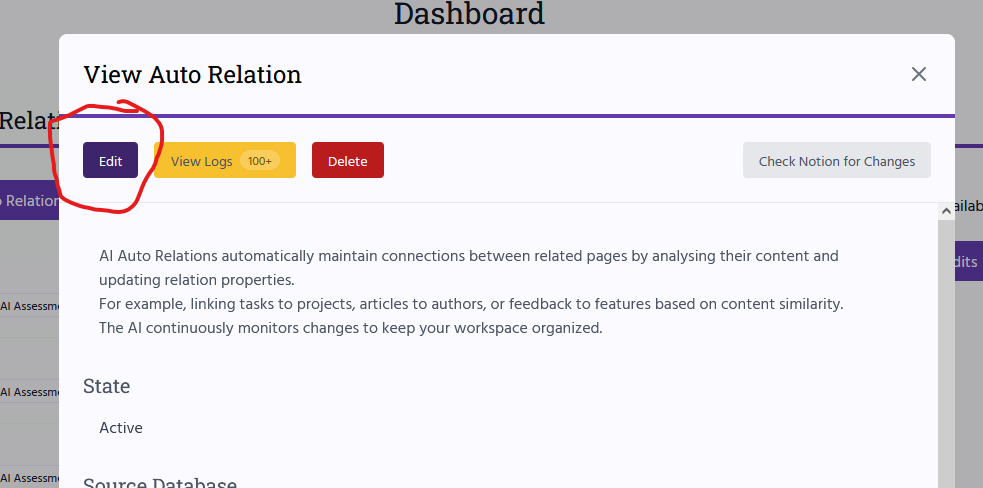Select the first AI Assessment row
The width and height of the screenshot is (983, 488).
[29, 306]
